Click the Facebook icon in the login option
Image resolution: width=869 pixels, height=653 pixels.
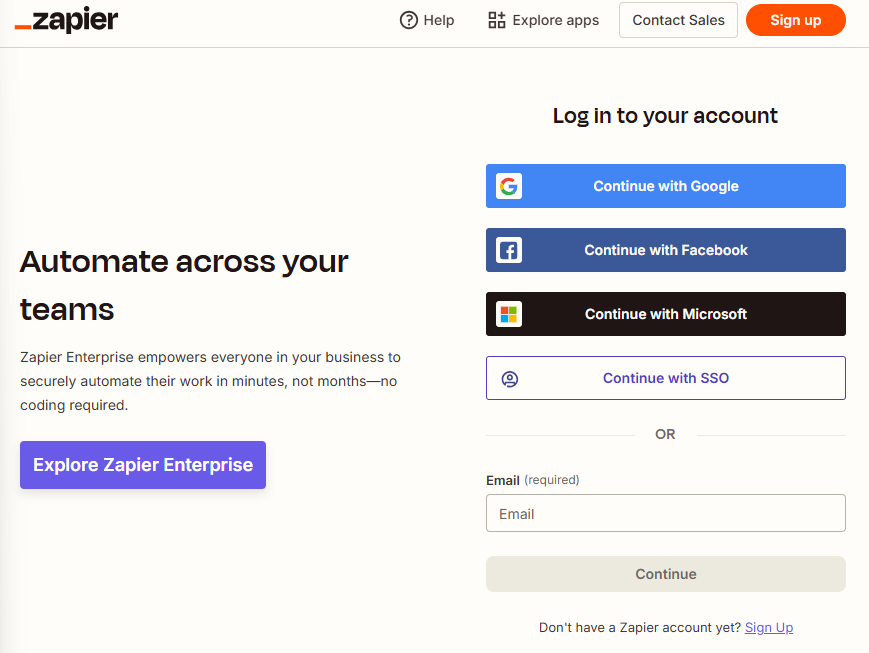pyautogui.click(x=509, y=250)
